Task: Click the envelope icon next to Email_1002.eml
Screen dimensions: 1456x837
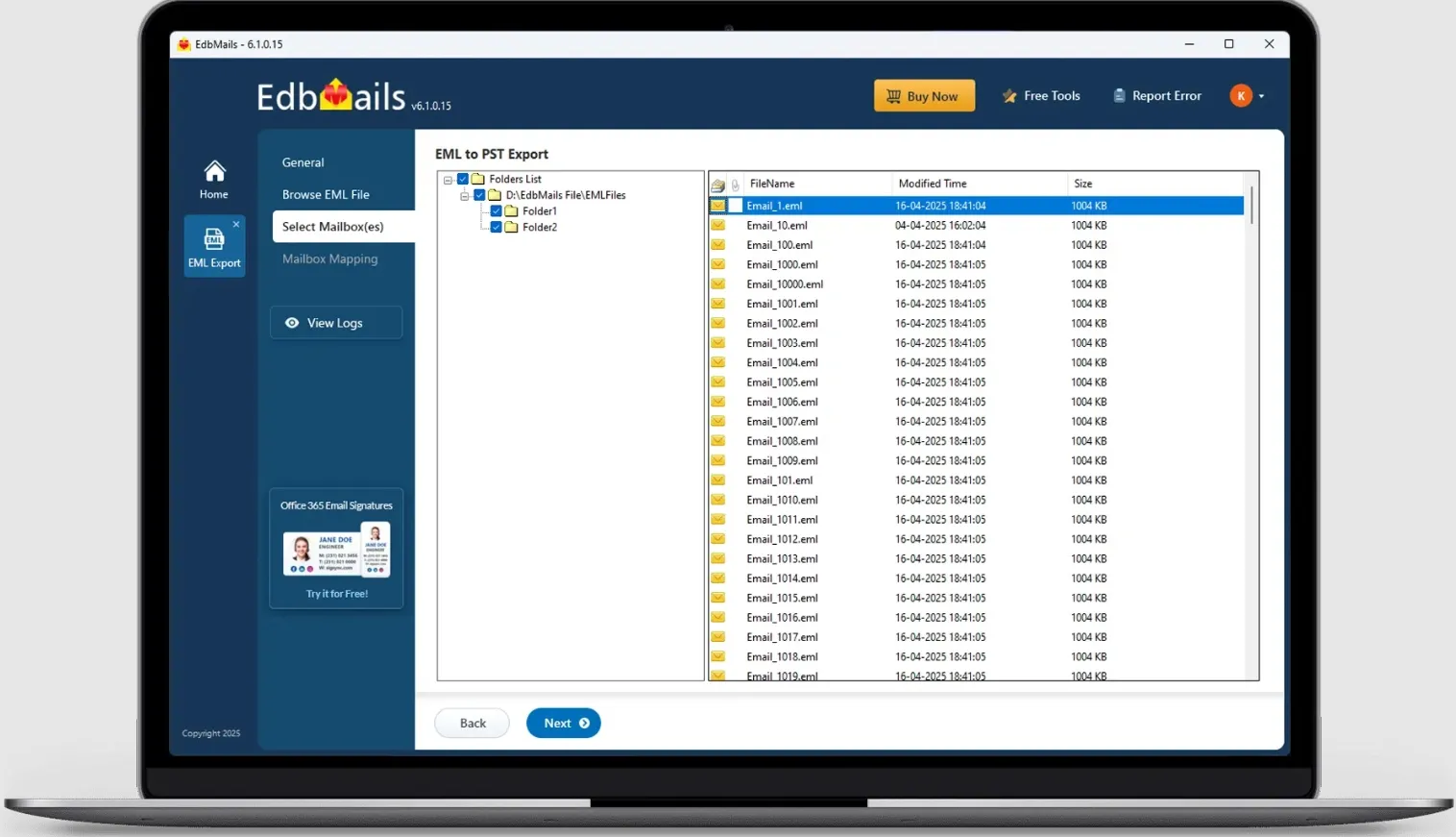Action: point(717,323)
